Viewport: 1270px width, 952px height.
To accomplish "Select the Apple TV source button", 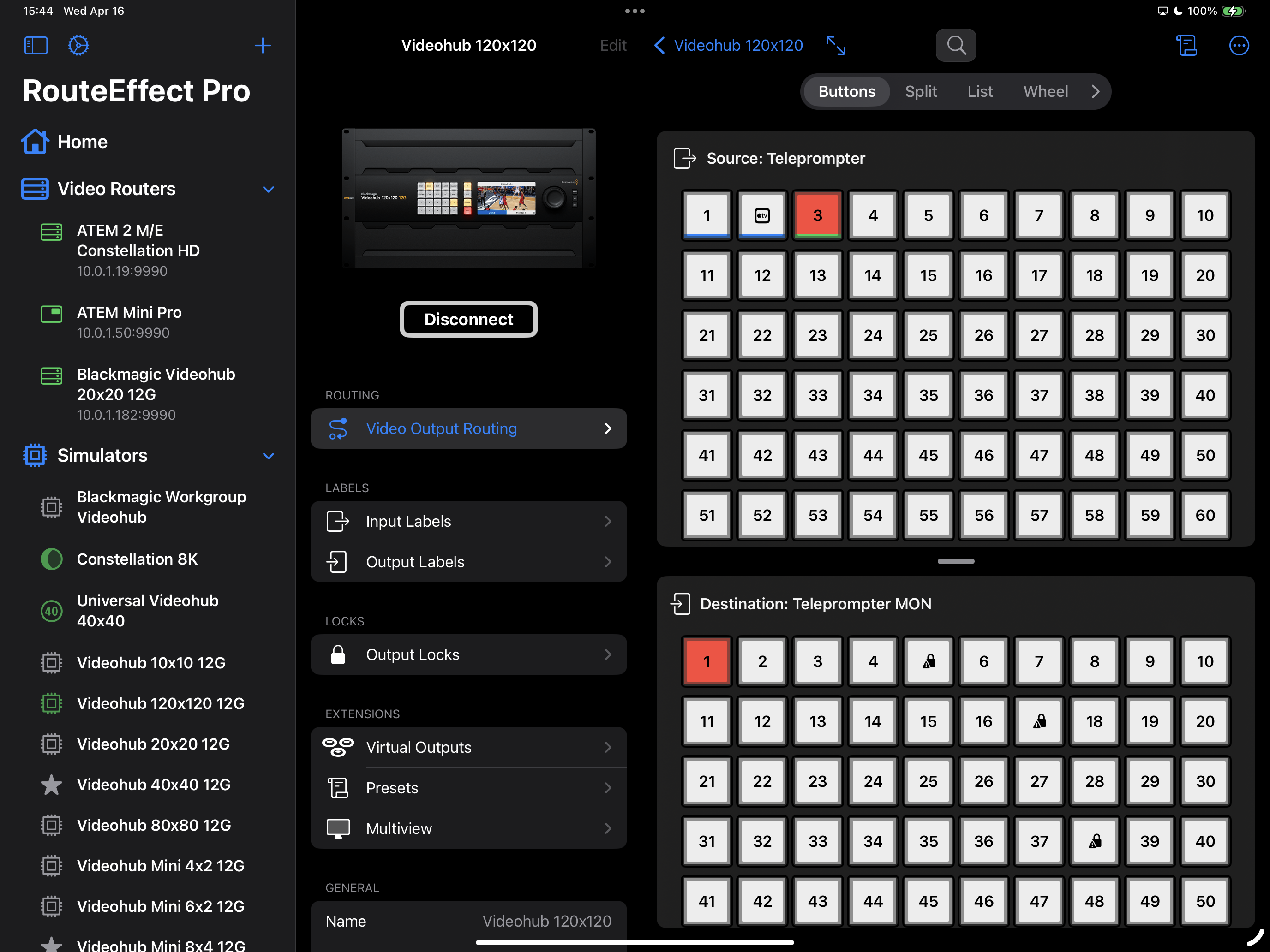I will point(762,215).
